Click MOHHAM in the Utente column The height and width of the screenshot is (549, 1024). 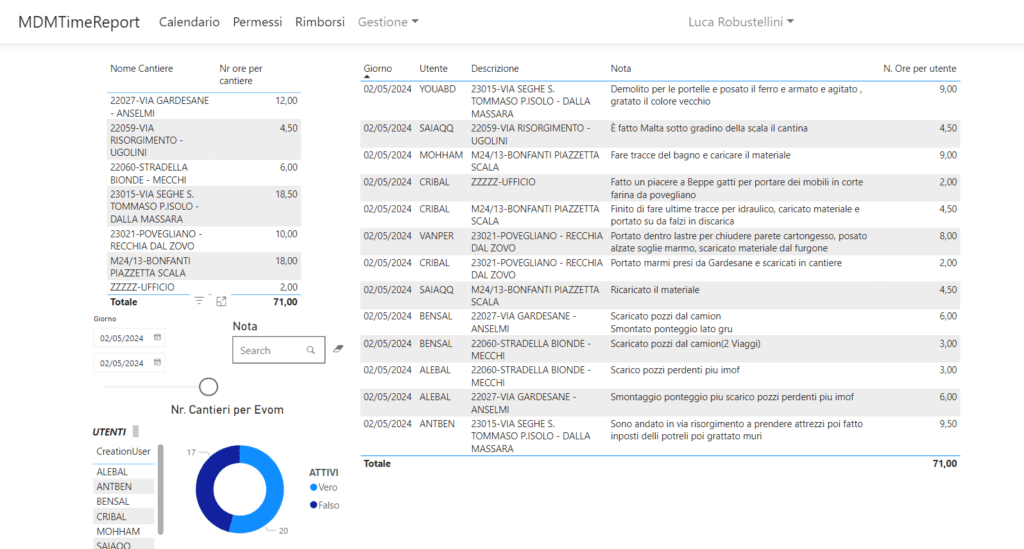(441, 155)
